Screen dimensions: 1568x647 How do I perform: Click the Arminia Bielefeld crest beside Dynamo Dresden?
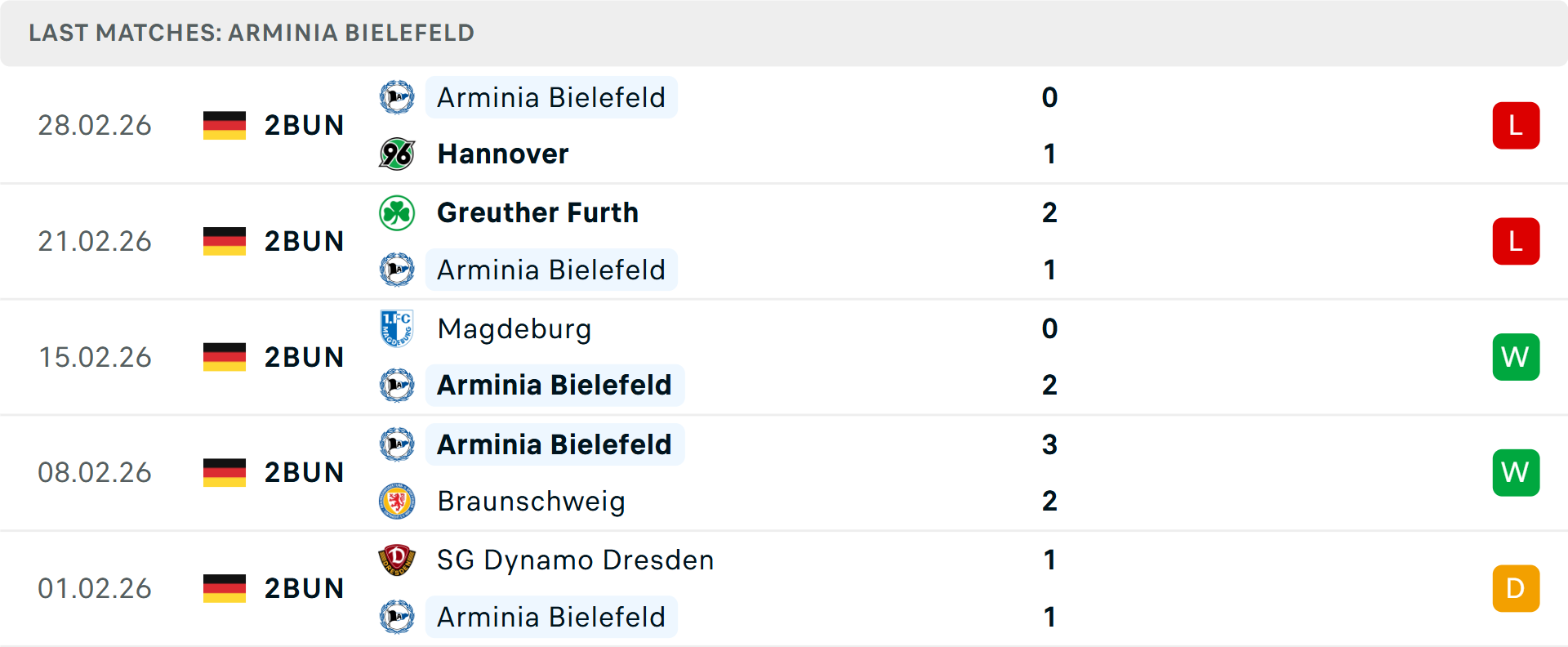[x=398, y=617]
